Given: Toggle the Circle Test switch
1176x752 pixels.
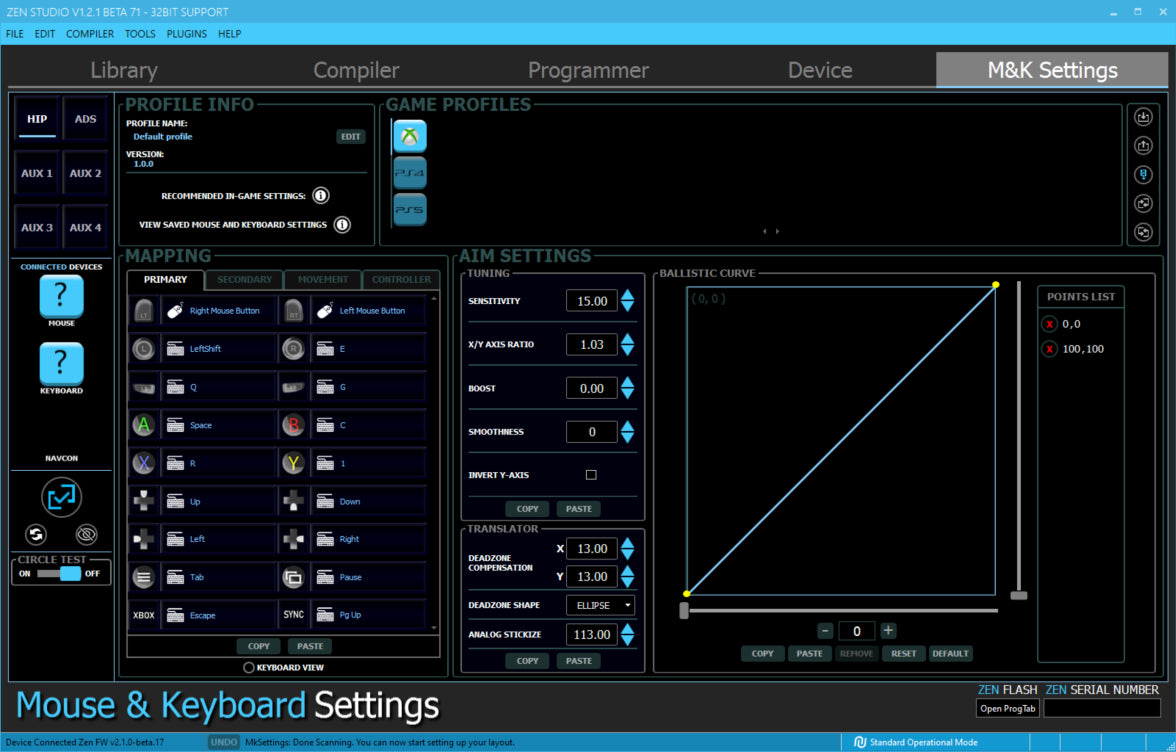Looking at the screenshot, I should [x=70, y=574].
